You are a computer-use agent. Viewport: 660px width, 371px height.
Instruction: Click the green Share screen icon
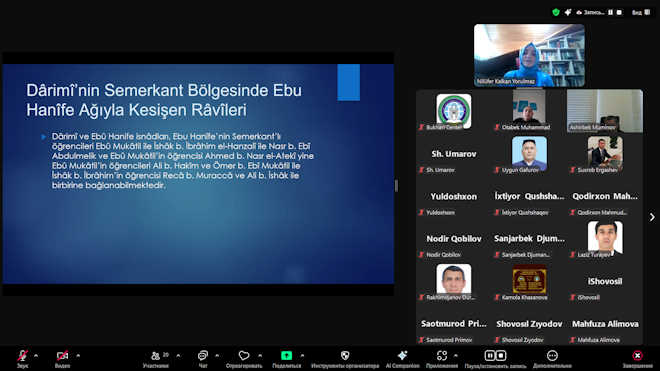[287, 356]
